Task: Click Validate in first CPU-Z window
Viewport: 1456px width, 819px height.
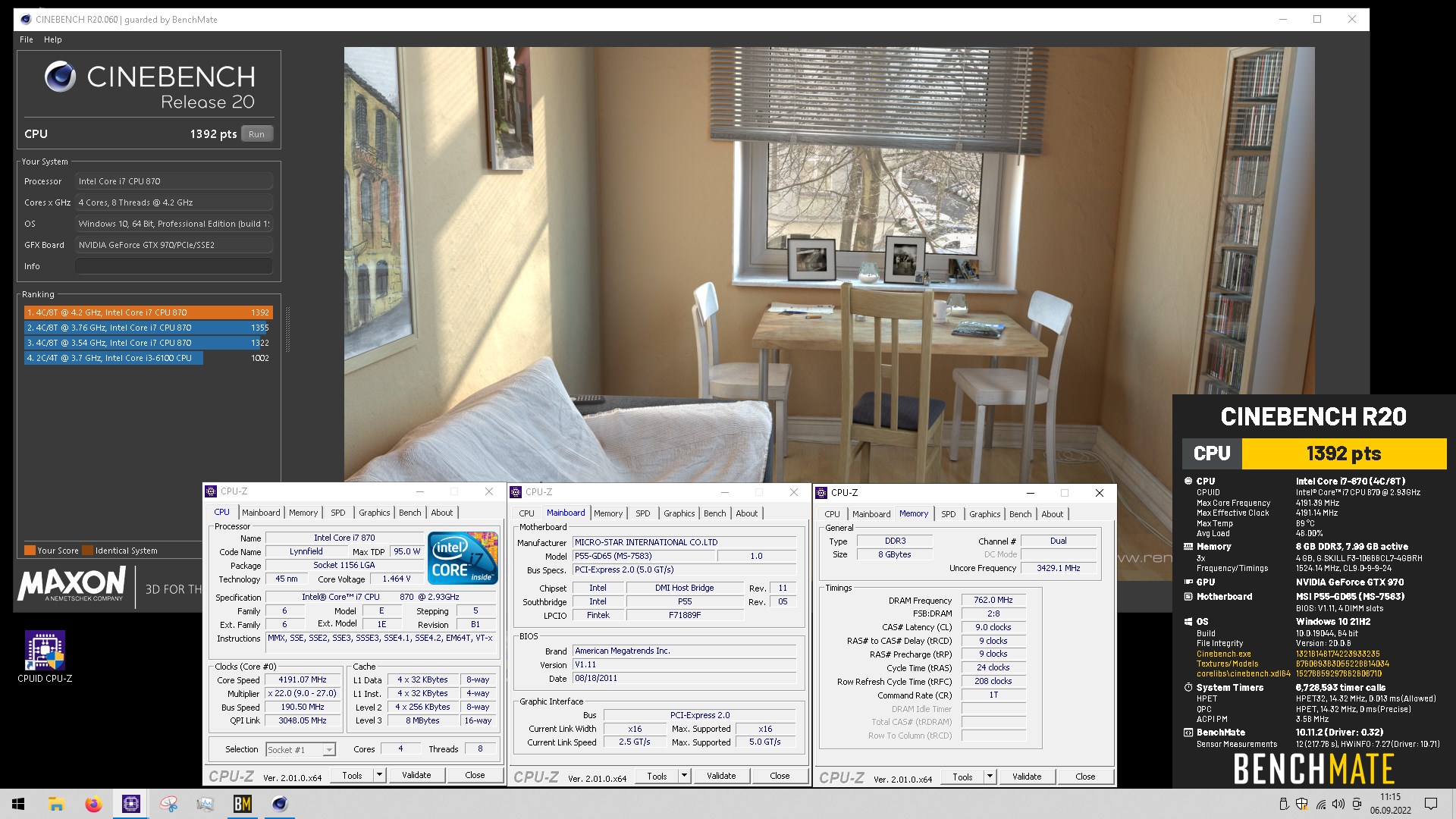Action: [x=416, y=775]
